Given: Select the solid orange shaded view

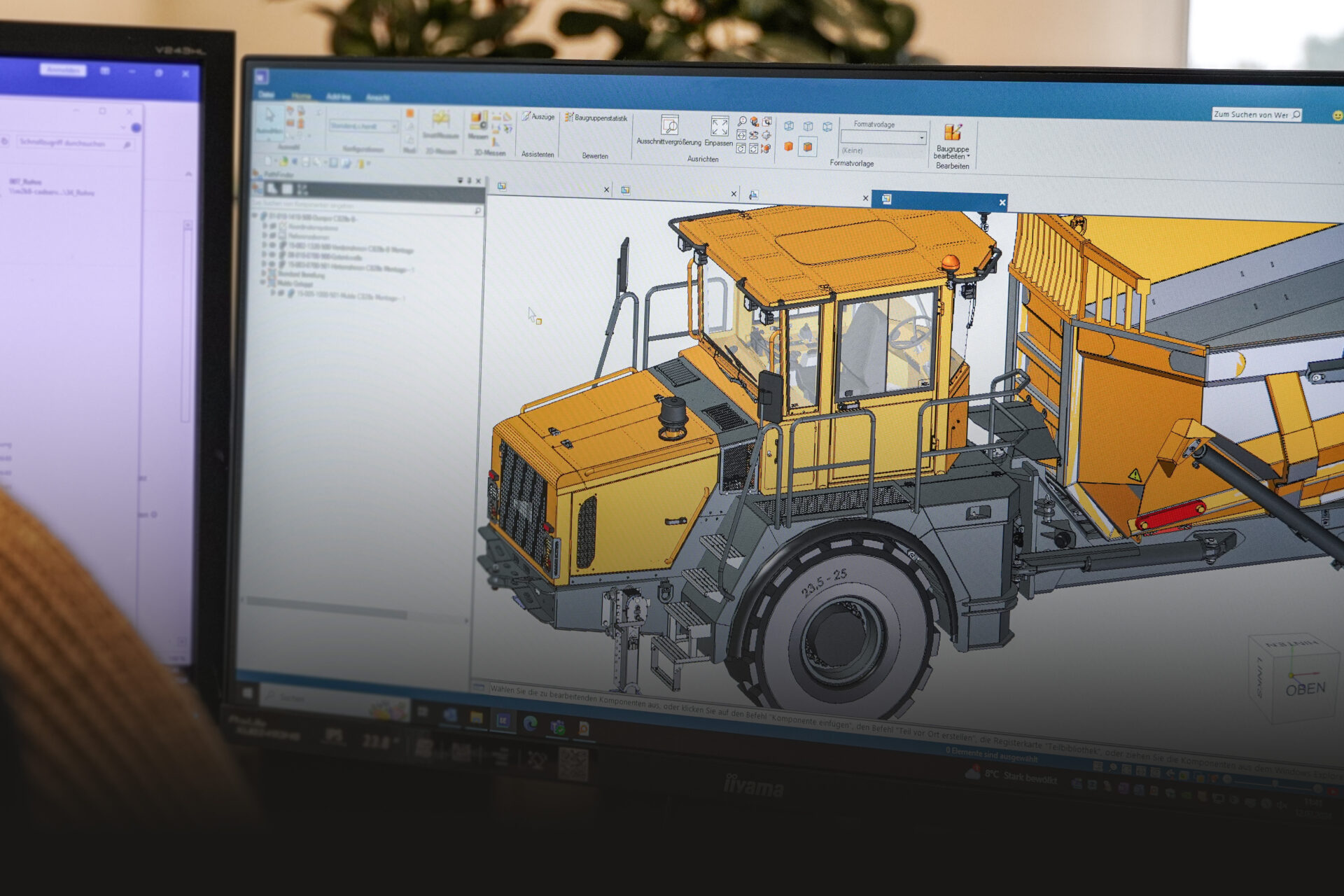Looking at the screenshot, I should coord(788,146).
